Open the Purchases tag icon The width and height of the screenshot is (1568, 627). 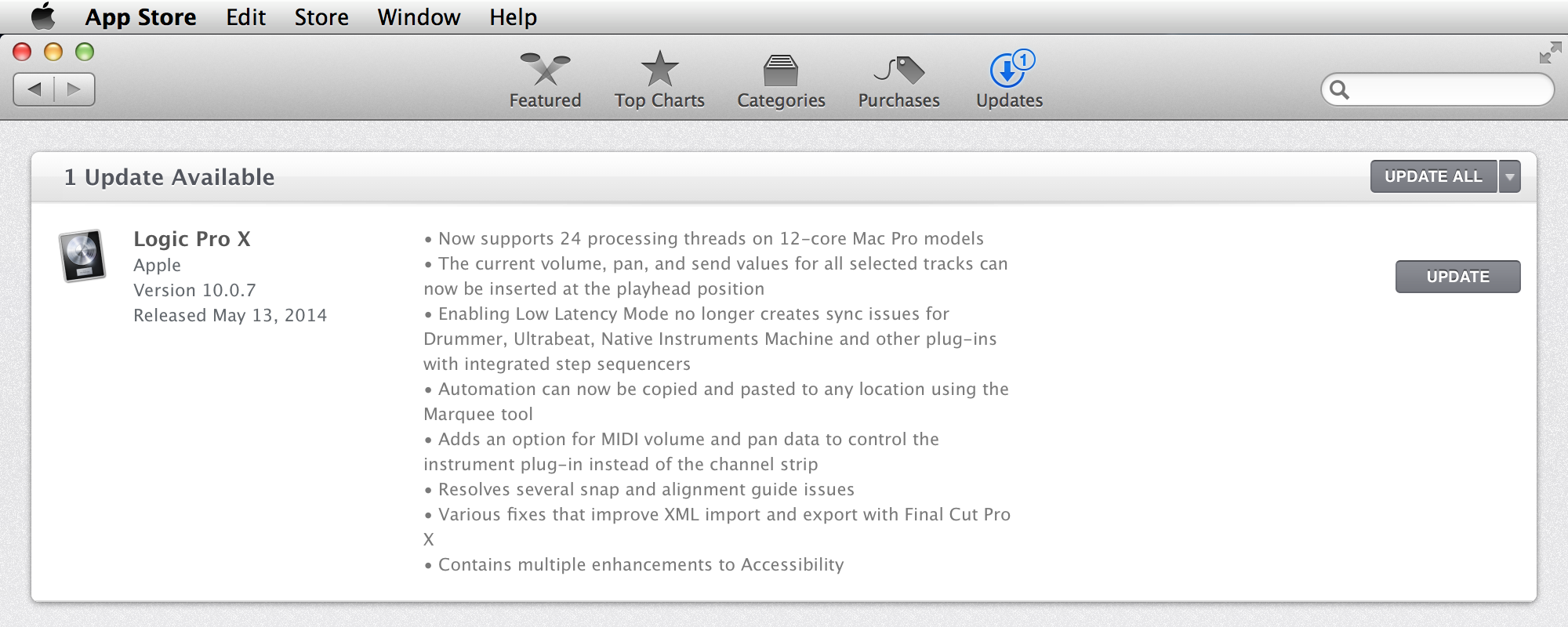pyautogui.click(x=899, y=71)
